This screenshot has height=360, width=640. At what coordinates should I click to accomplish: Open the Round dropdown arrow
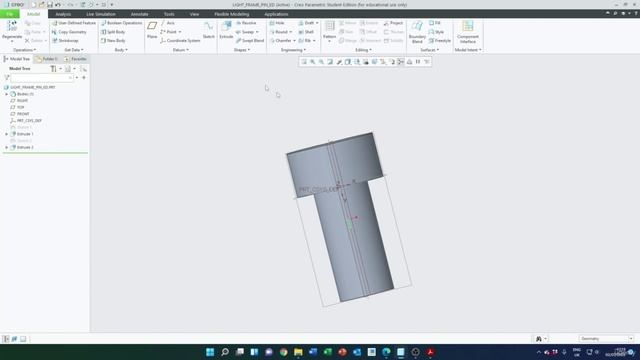click(x=291, y=32)
